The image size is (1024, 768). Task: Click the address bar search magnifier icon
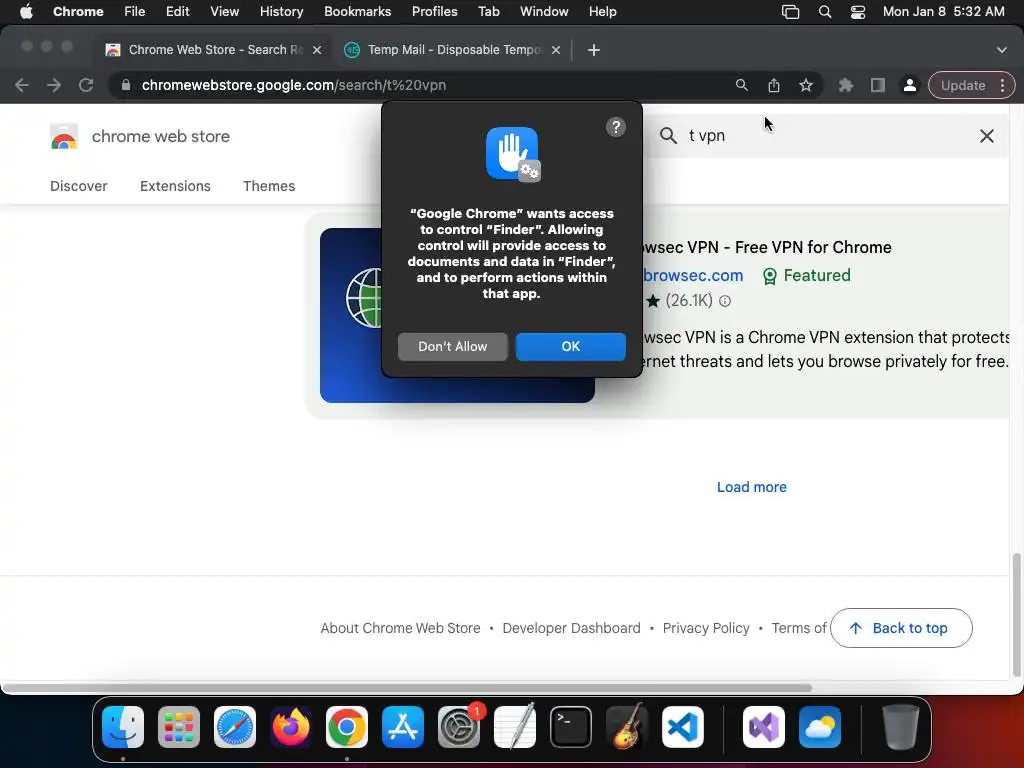click(741, 85)
